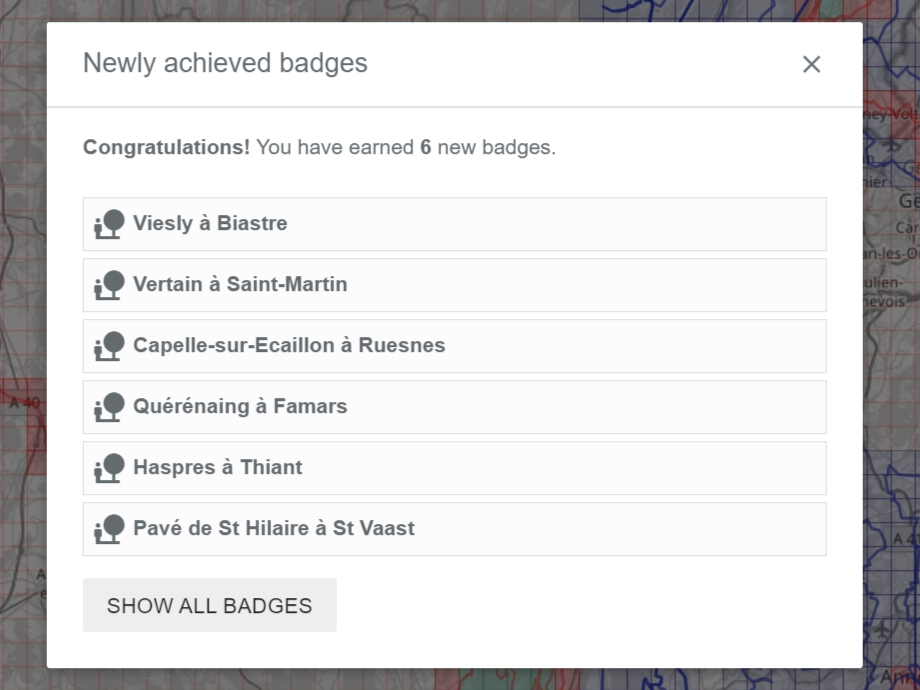Select the Quérénaing à Famars badge text
The height and width of the screenshot is (690, 920).
click(x=240, y=407)
